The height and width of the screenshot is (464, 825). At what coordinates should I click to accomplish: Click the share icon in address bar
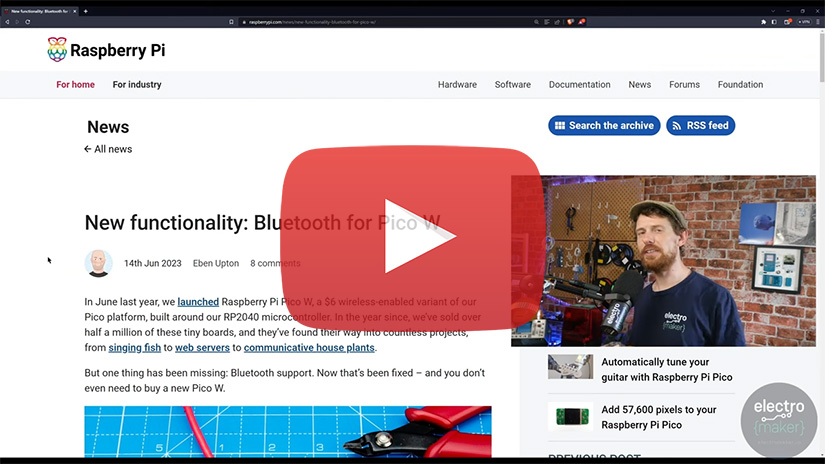tap(557, 22)
